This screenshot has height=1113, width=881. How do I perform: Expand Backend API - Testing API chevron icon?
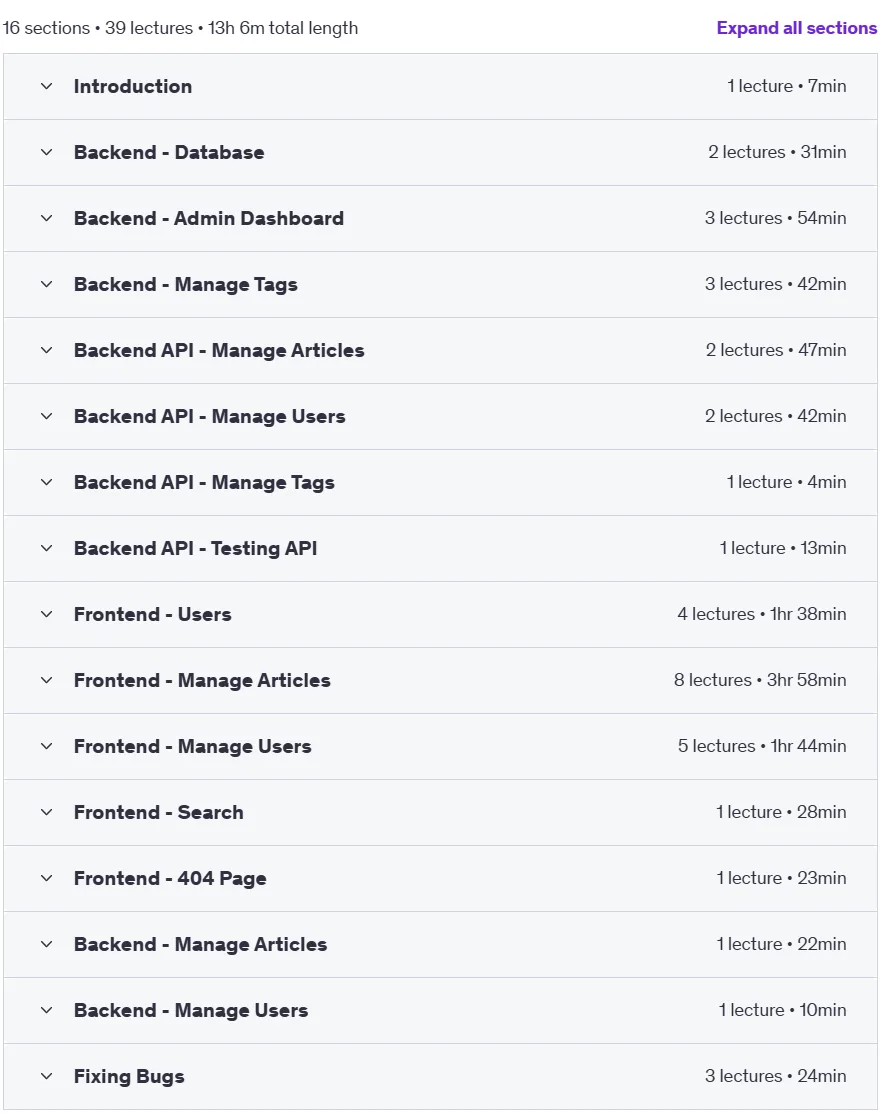pos(47,549)
